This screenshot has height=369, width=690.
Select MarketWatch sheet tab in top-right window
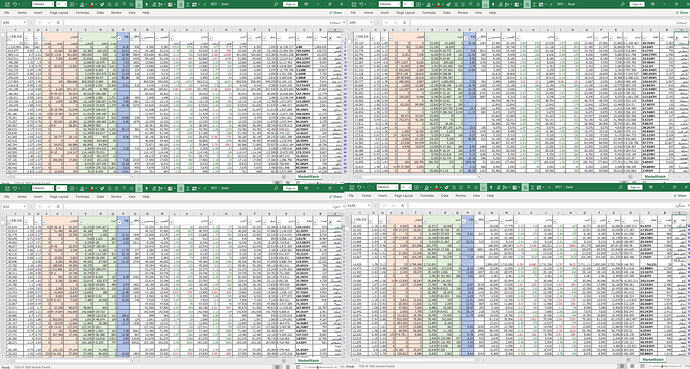coord(655,176)
